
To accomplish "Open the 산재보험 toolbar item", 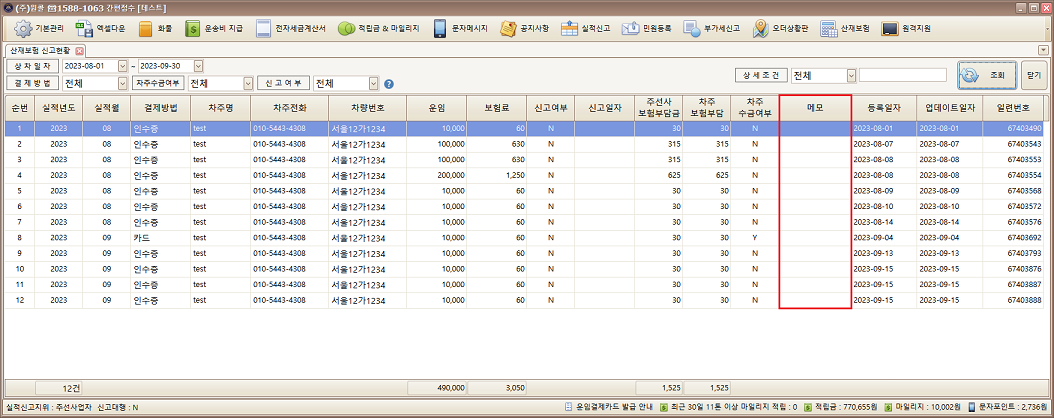I will coord(828,28).
